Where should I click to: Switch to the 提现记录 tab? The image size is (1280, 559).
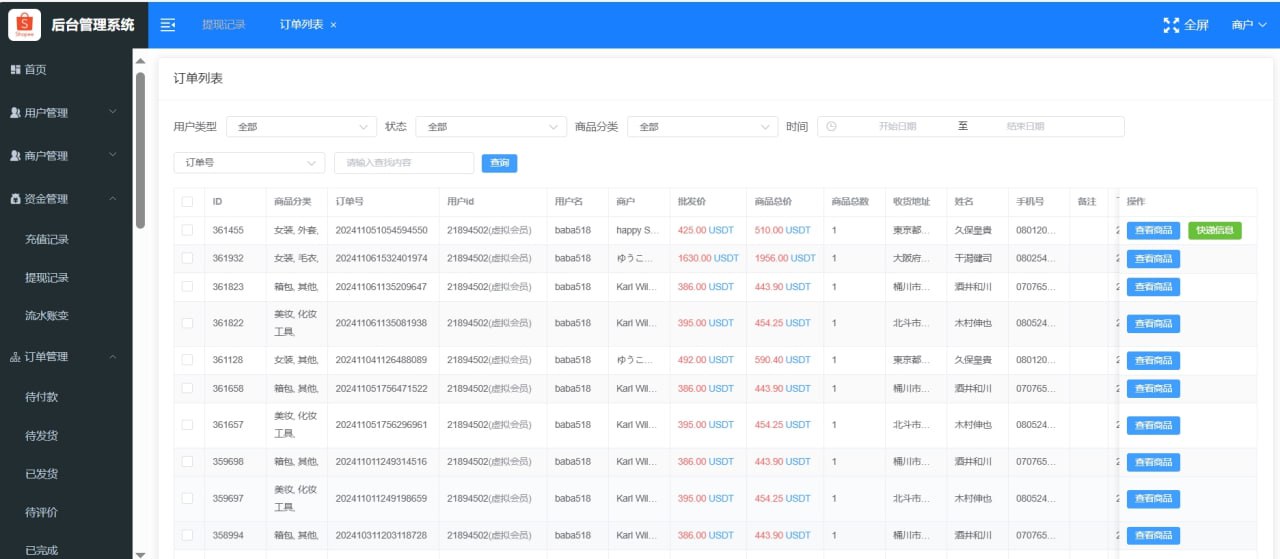point(223,25)
